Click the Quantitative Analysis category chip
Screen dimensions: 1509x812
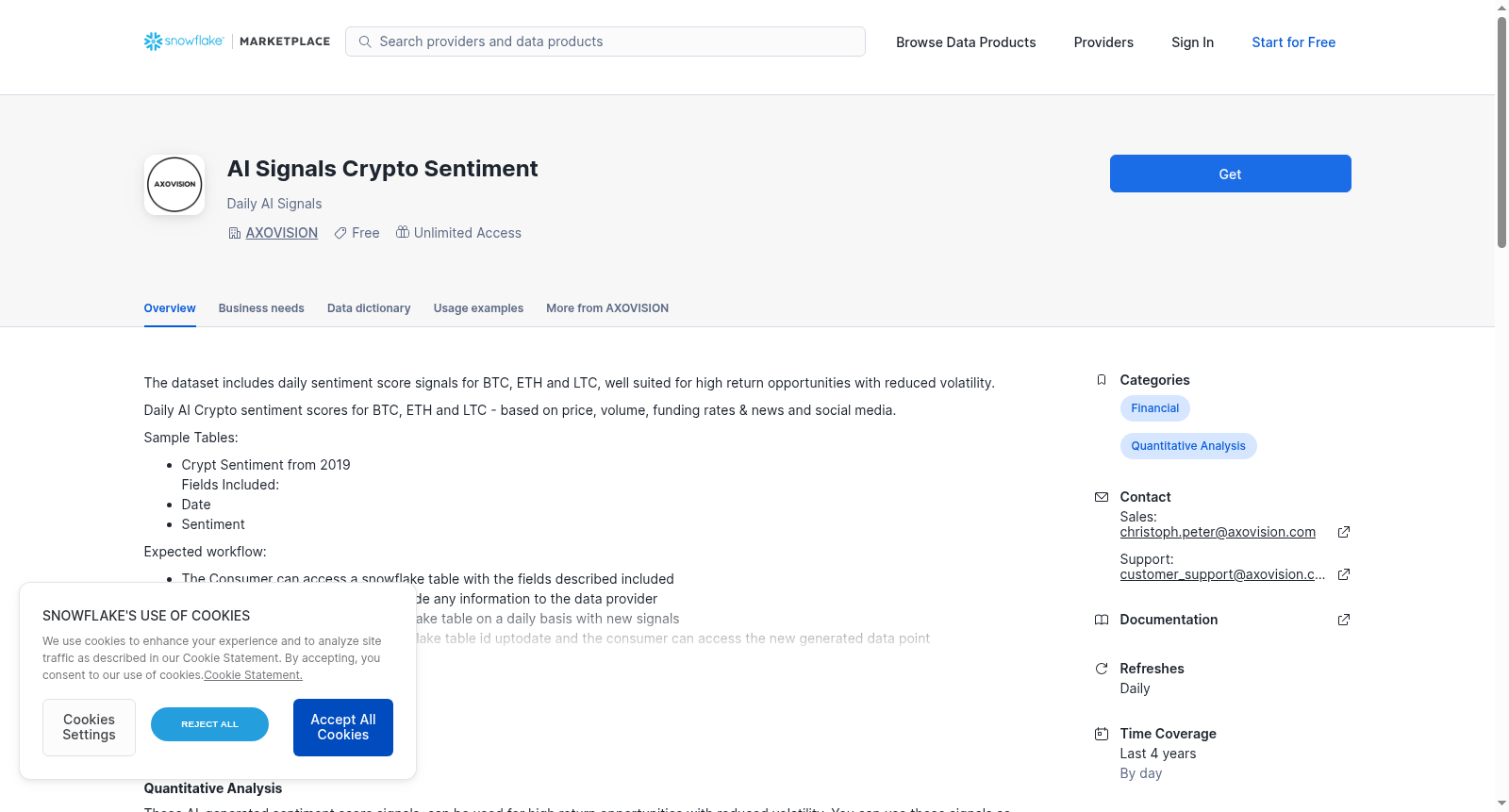click(x=1188, y=446)
